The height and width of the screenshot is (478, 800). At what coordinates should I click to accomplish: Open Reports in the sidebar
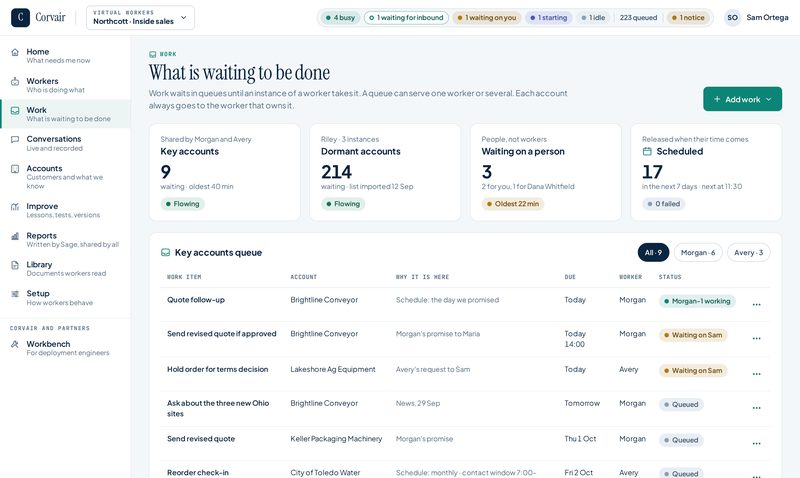click(65, 239)
